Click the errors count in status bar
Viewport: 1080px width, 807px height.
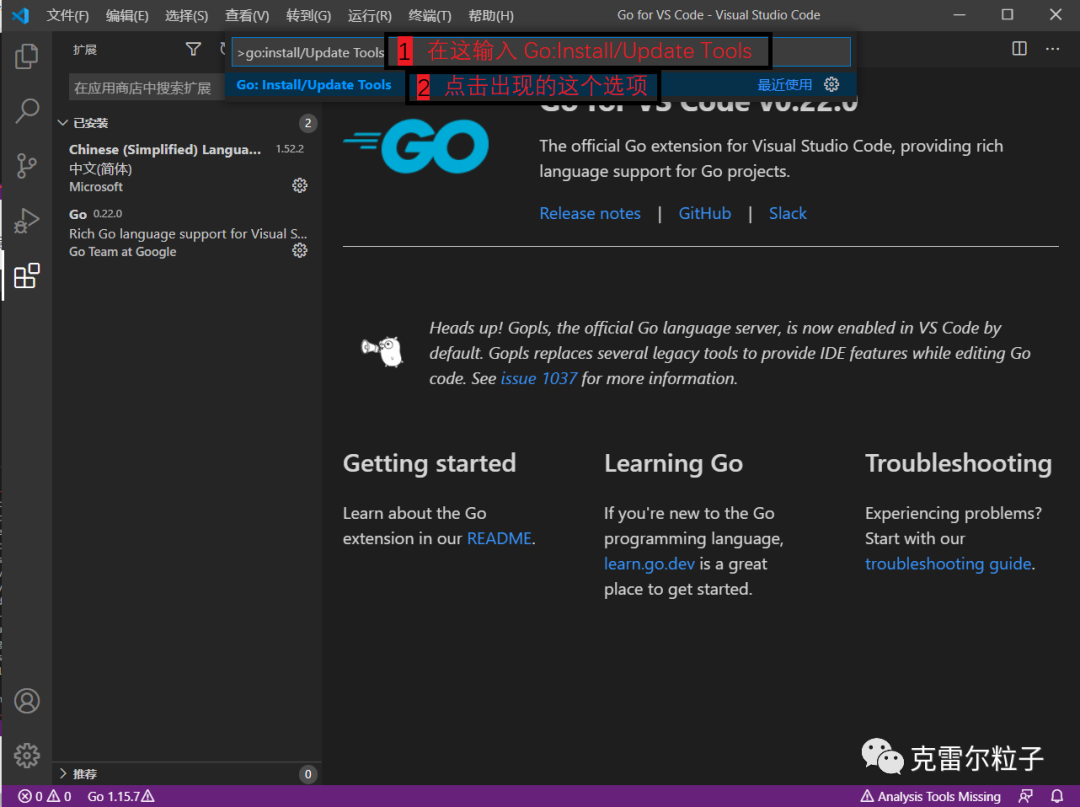[30, 796]
